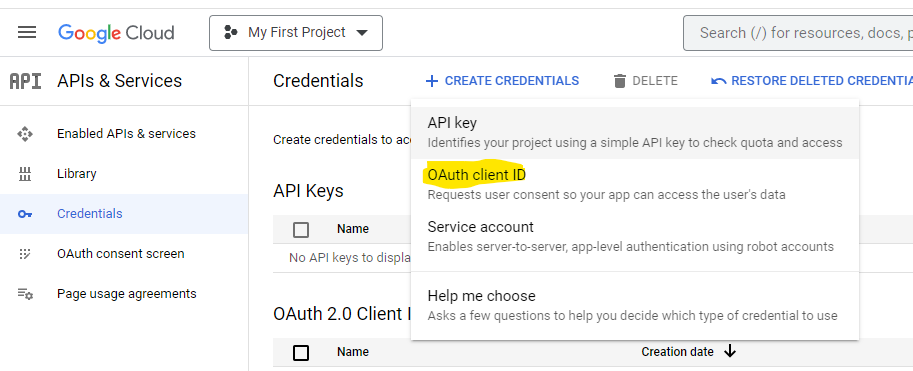Click Restore Deleted Credentials
This screenshot has width=913, height=371.
[812, 81]
